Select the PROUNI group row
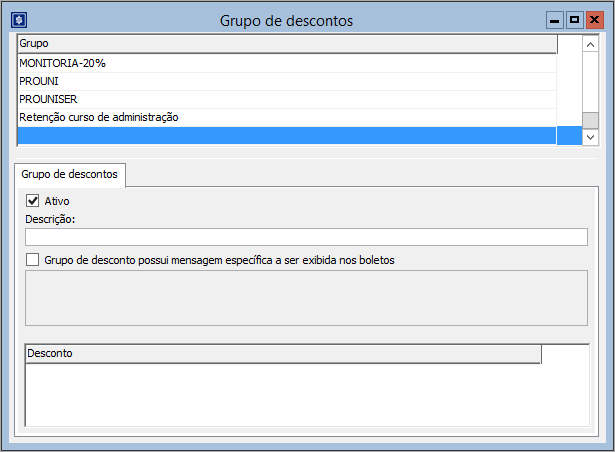This screenshot has width=615, height=452. pyautogui.click(x=287, y=81)
